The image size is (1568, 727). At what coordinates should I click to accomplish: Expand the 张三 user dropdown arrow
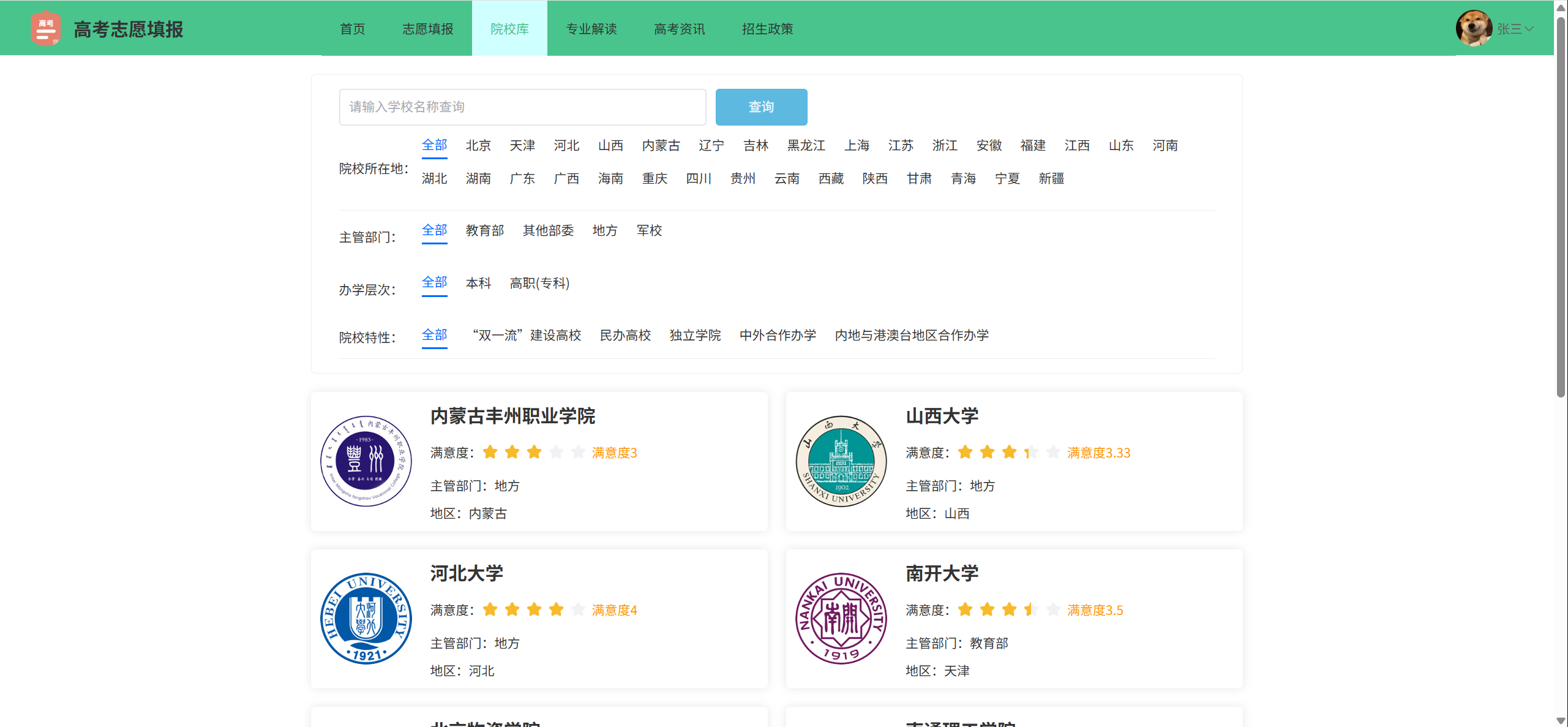(1529, 29)
